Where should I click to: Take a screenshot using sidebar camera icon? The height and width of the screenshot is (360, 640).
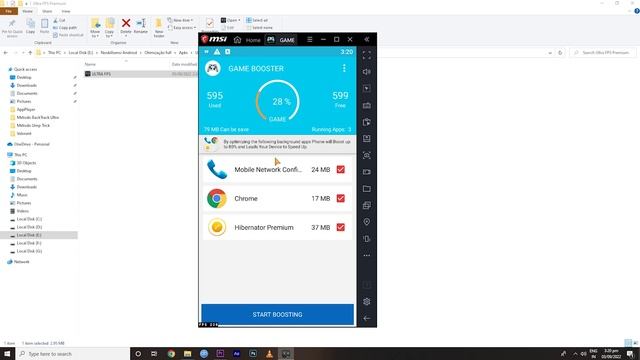coord(367,156)
